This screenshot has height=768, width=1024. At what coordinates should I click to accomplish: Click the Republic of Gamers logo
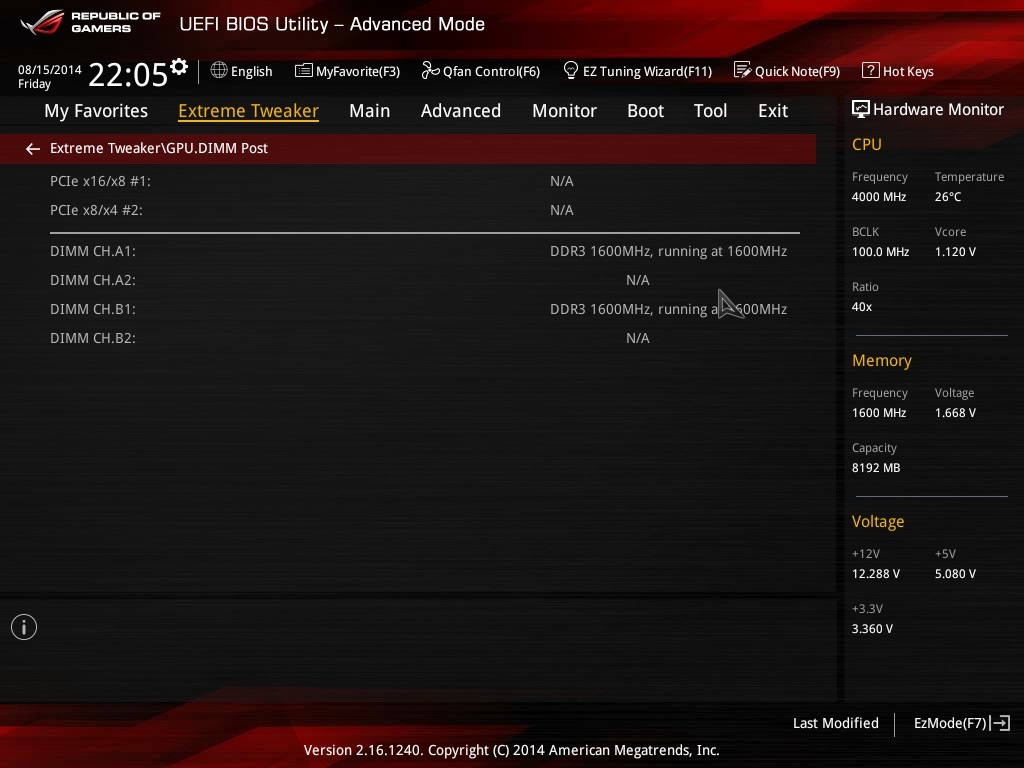point(90,22)
